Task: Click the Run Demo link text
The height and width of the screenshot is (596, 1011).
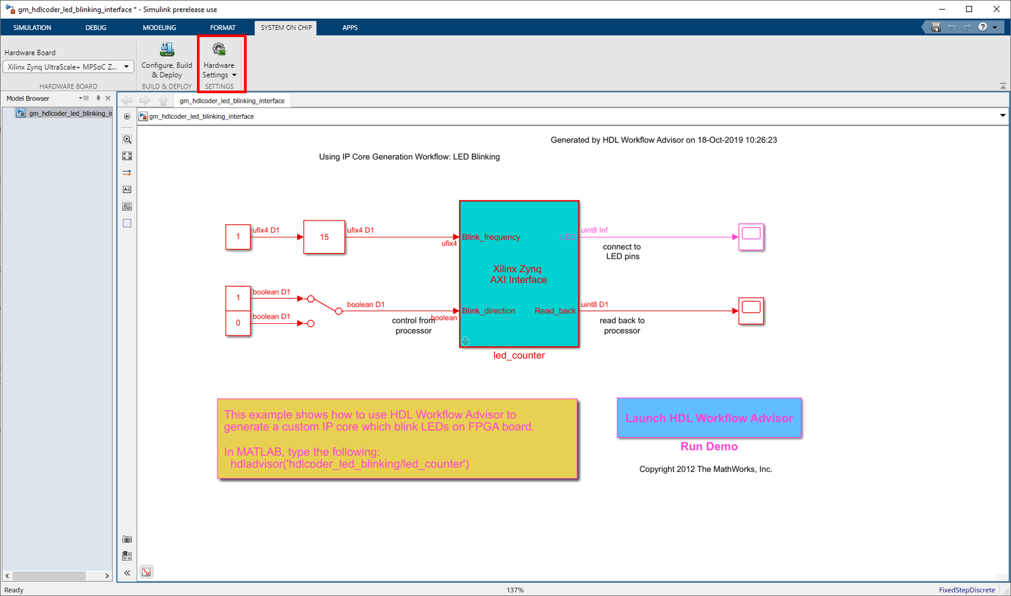Action: [x=709, y=446]
